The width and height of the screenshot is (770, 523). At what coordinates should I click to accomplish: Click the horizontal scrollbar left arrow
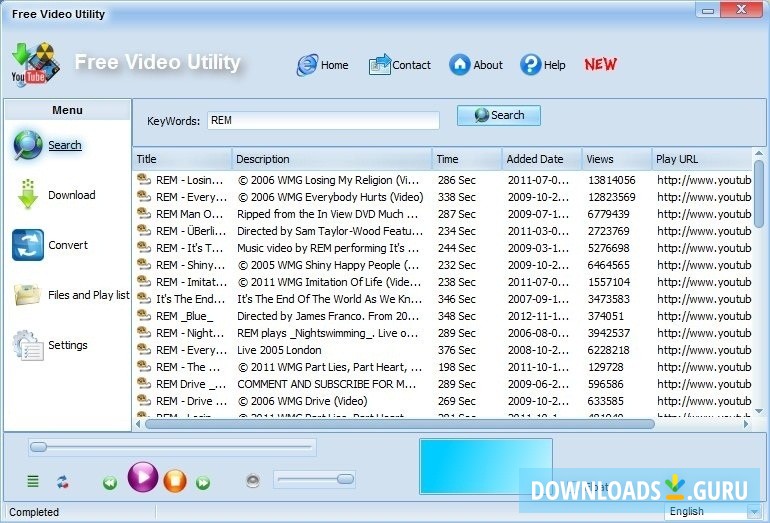coord(138,424)
